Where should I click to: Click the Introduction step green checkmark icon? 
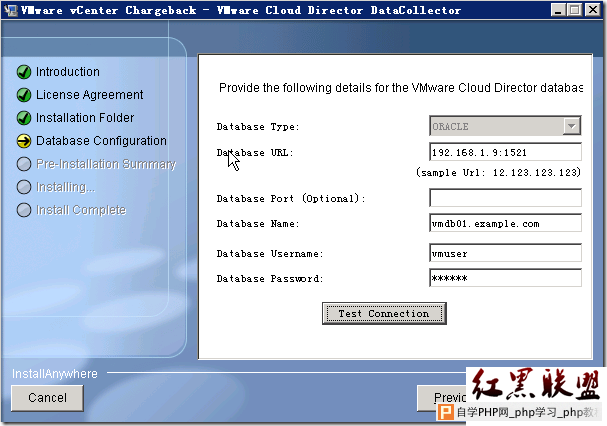point(24,72)
